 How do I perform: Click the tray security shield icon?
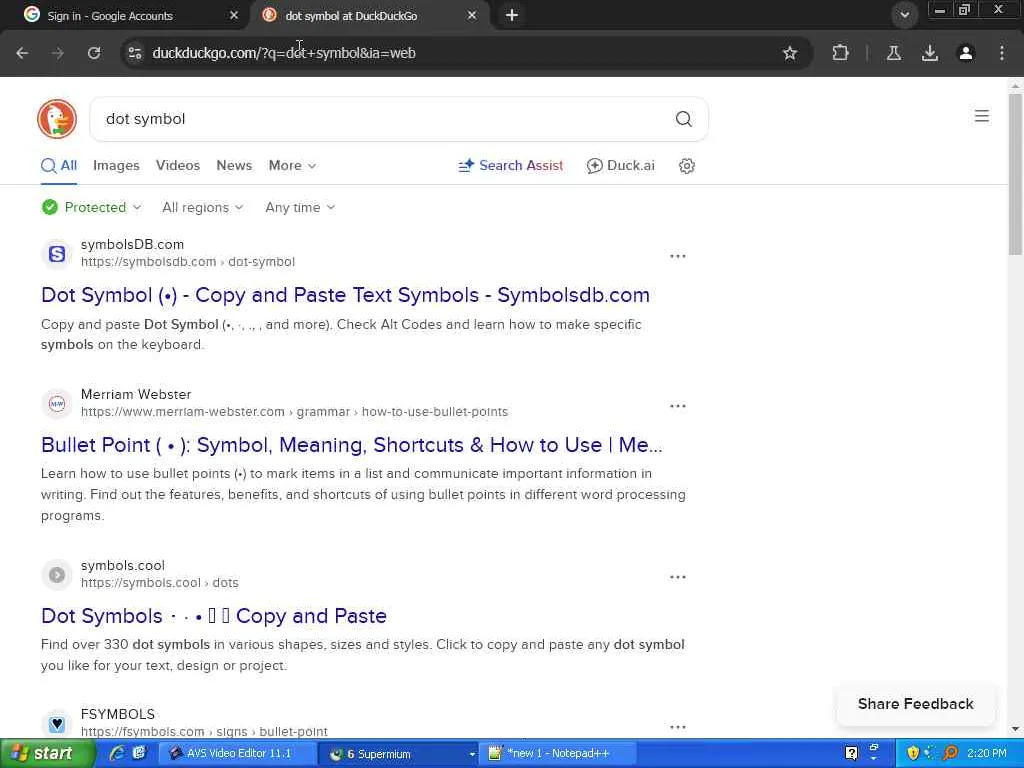[913, 754]
